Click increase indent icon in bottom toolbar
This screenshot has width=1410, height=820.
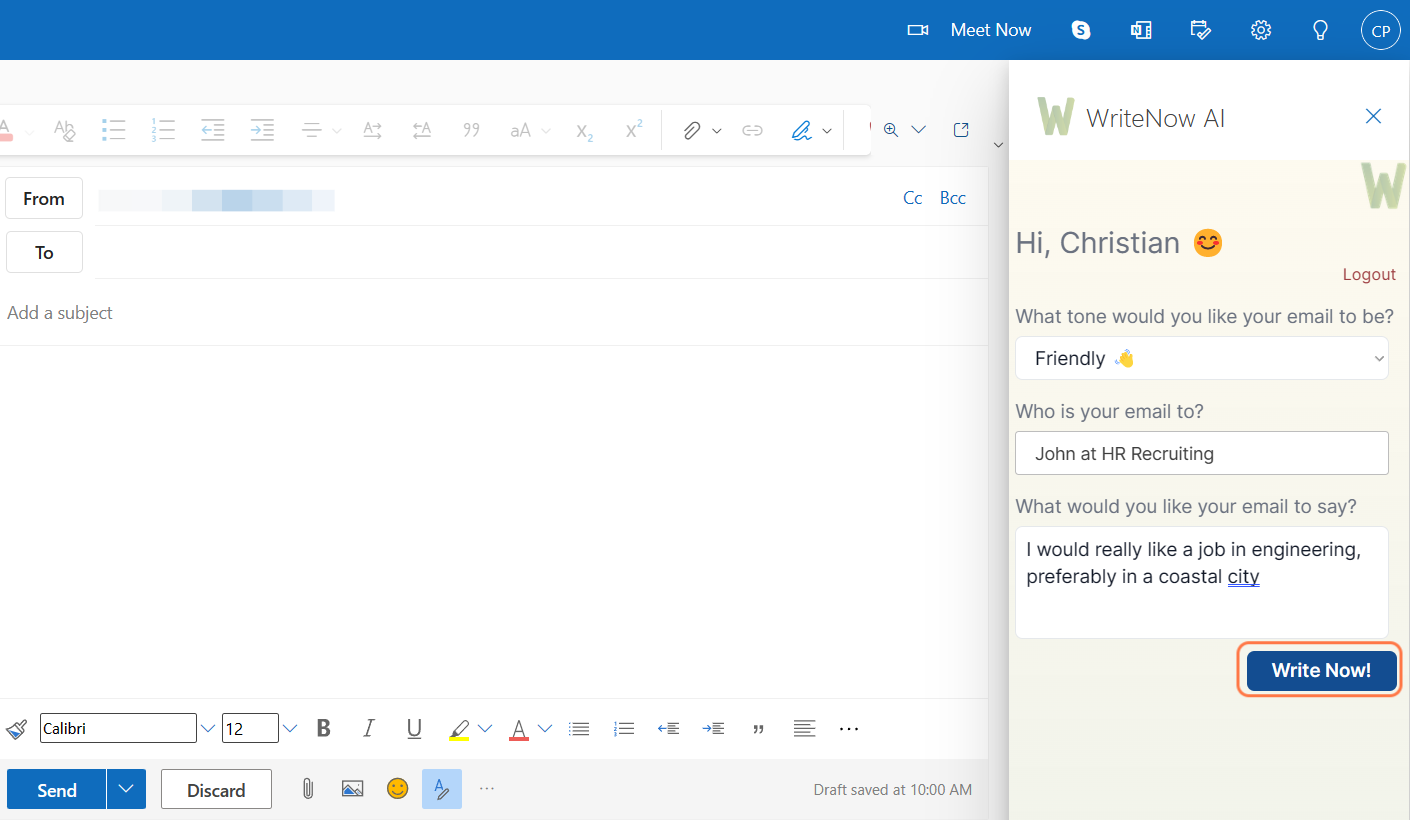point(713,729)
